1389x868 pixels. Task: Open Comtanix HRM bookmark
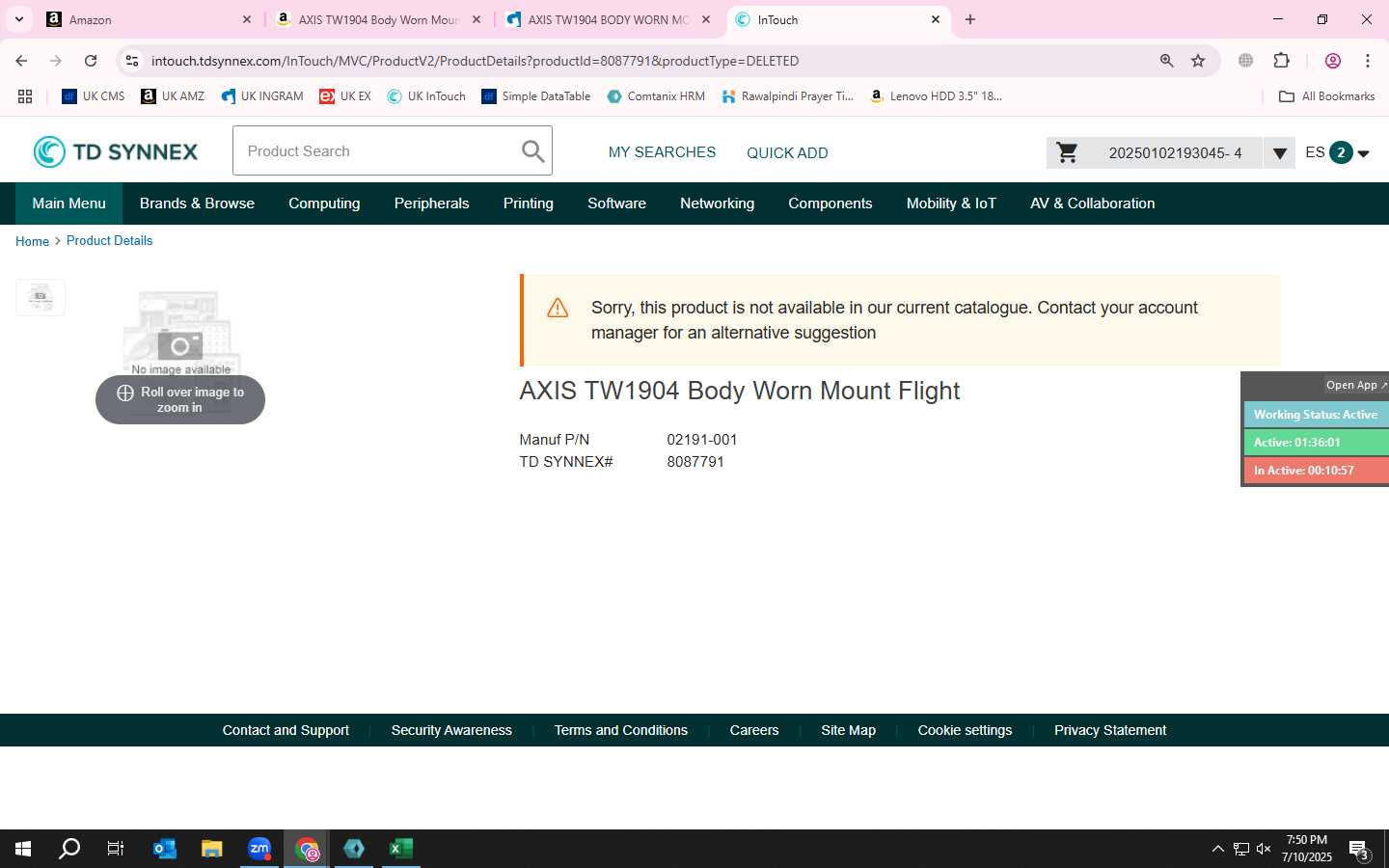pos(656,96)
